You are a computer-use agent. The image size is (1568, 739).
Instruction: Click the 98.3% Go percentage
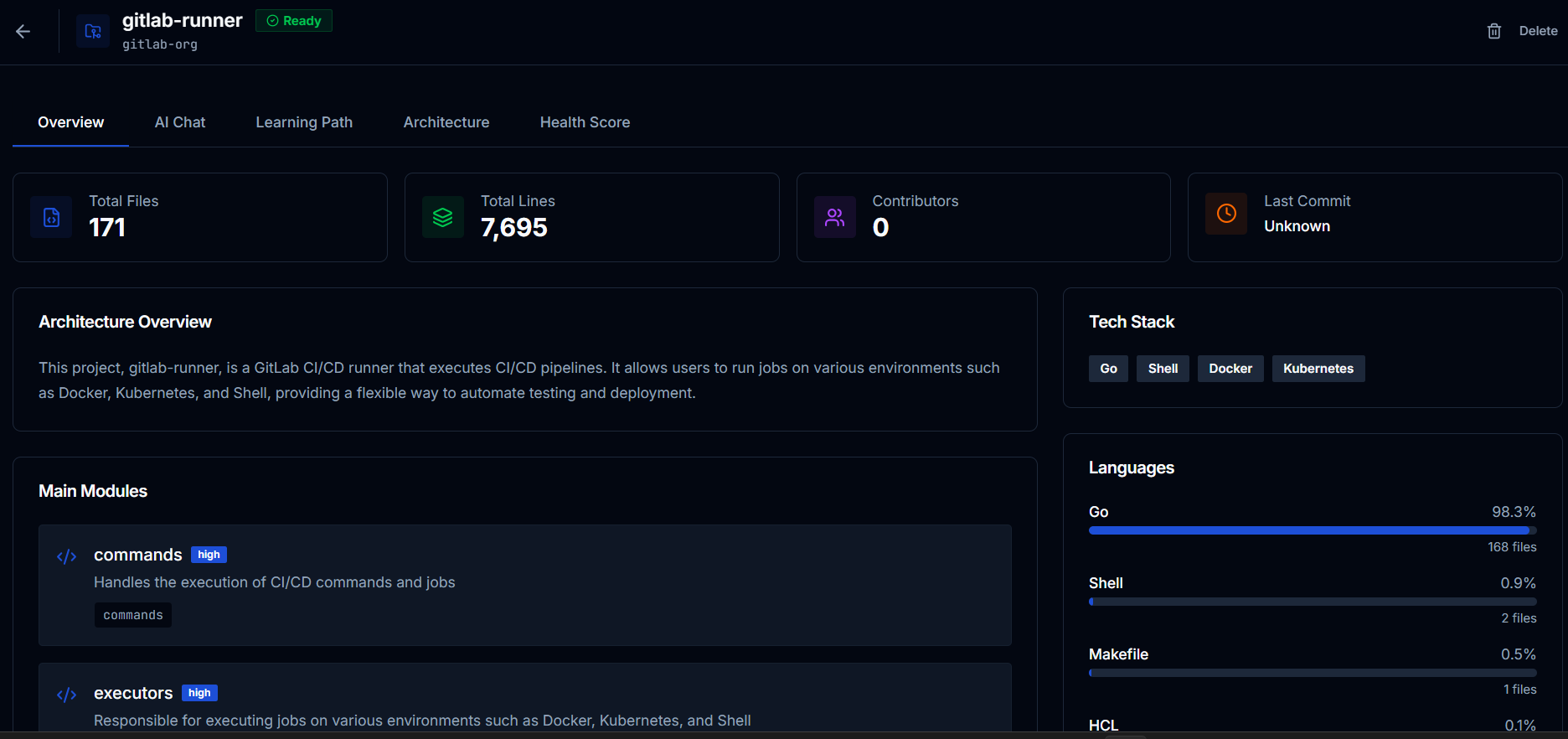point(1514,512)
